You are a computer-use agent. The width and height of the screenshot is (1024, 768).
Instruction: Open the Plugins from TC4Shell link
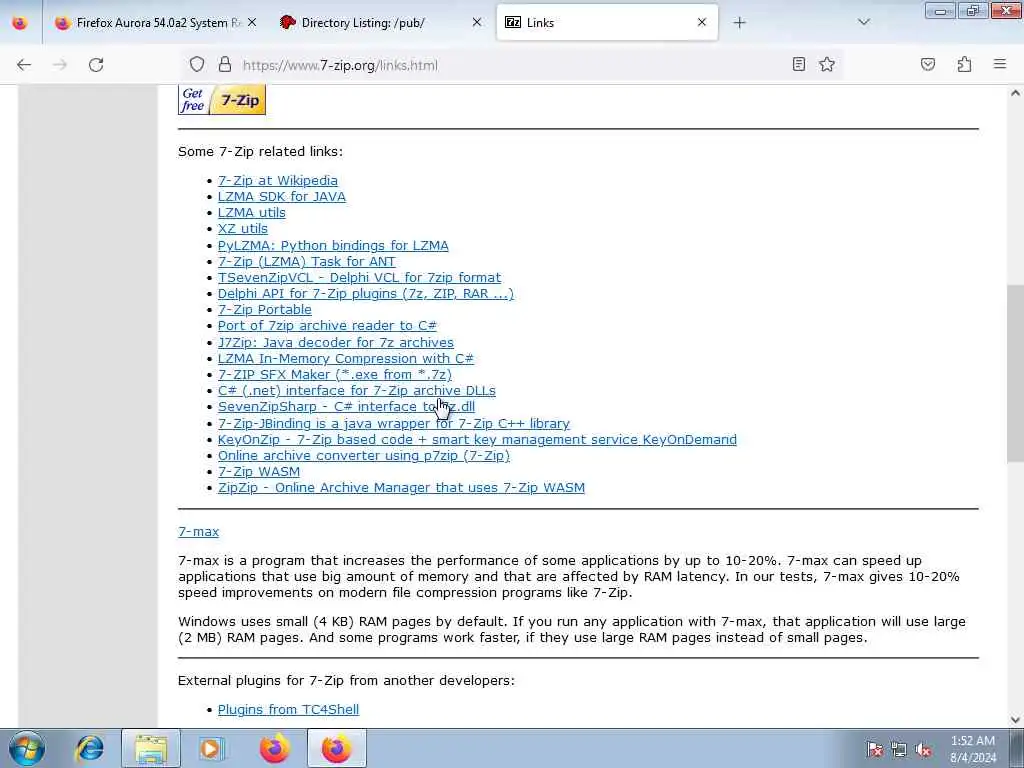click(x=288, y=709)
